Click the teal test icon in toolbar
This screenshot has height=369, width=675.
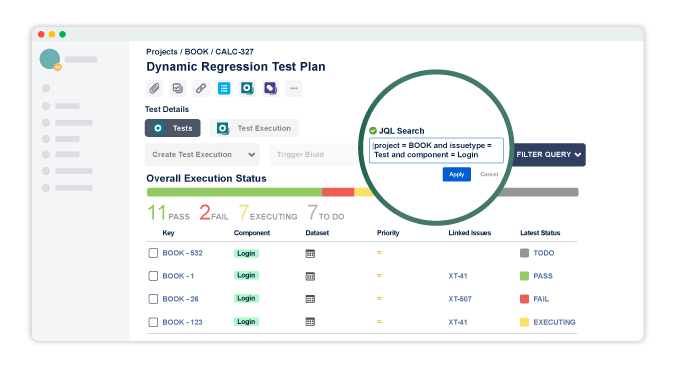[x=247, y=89]
